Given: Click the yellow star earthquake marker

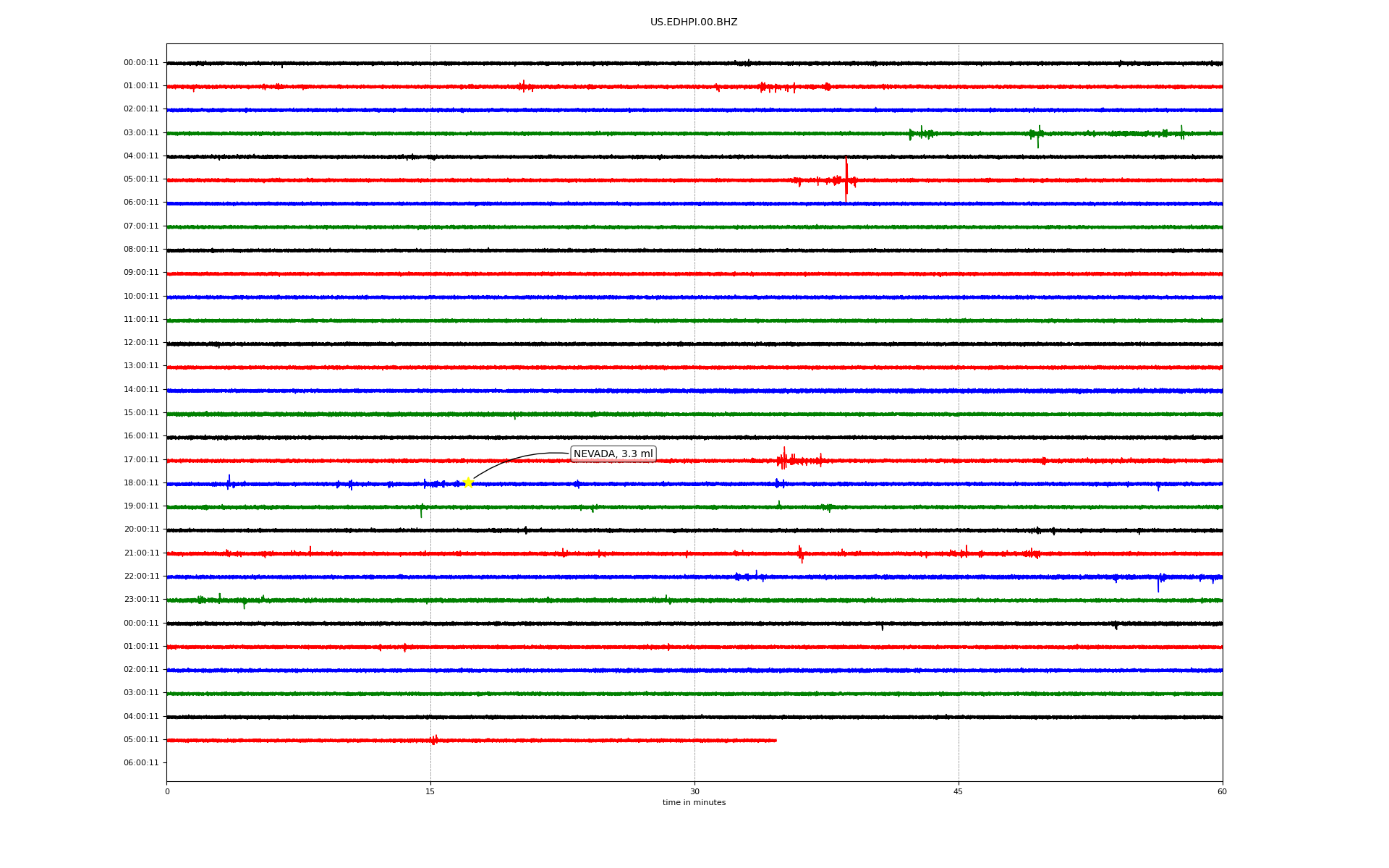Looking at the screenshot, I should click(x=468, y=482).
